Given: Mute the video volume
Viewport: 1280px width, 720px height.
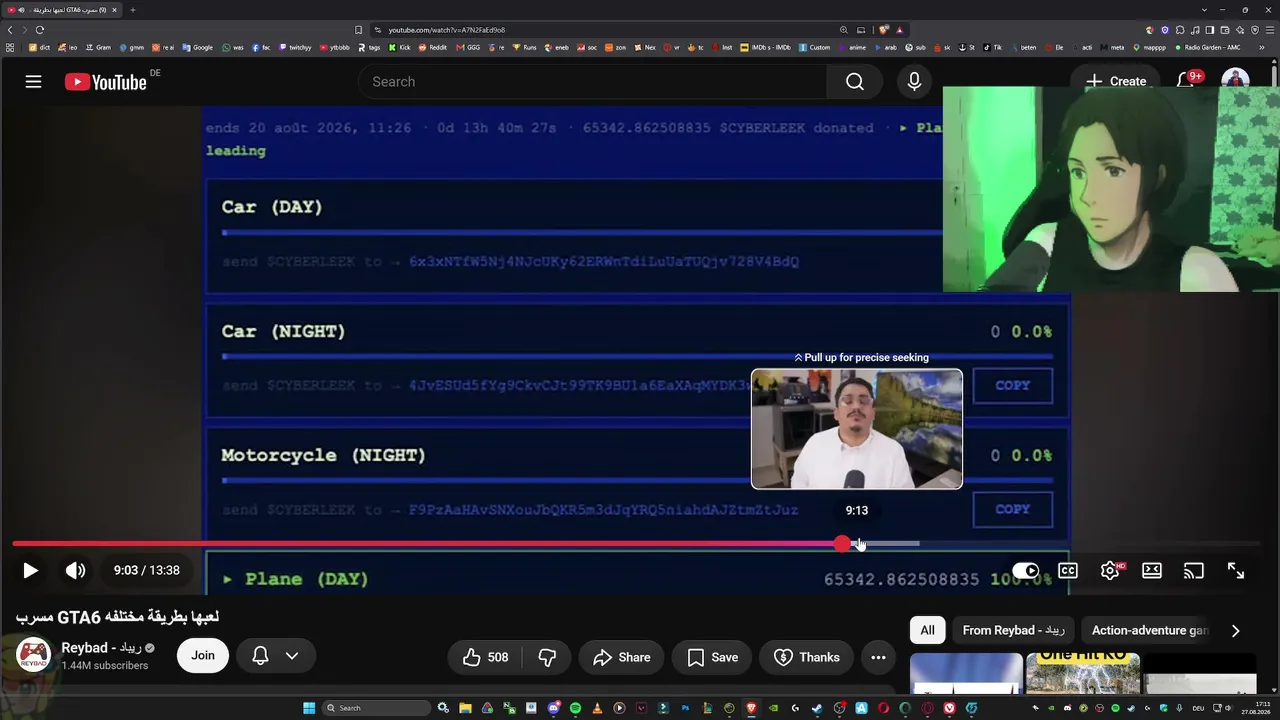Looking at the screenshot, I should click(x=75, y=570).
